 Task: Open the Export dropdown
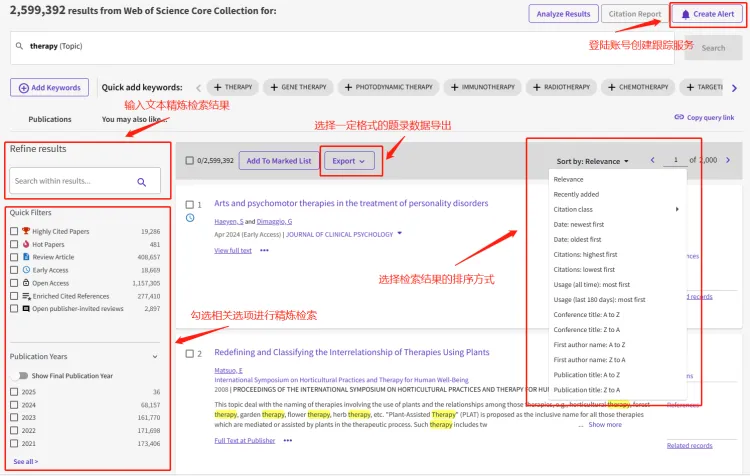(x=349, y=161)
